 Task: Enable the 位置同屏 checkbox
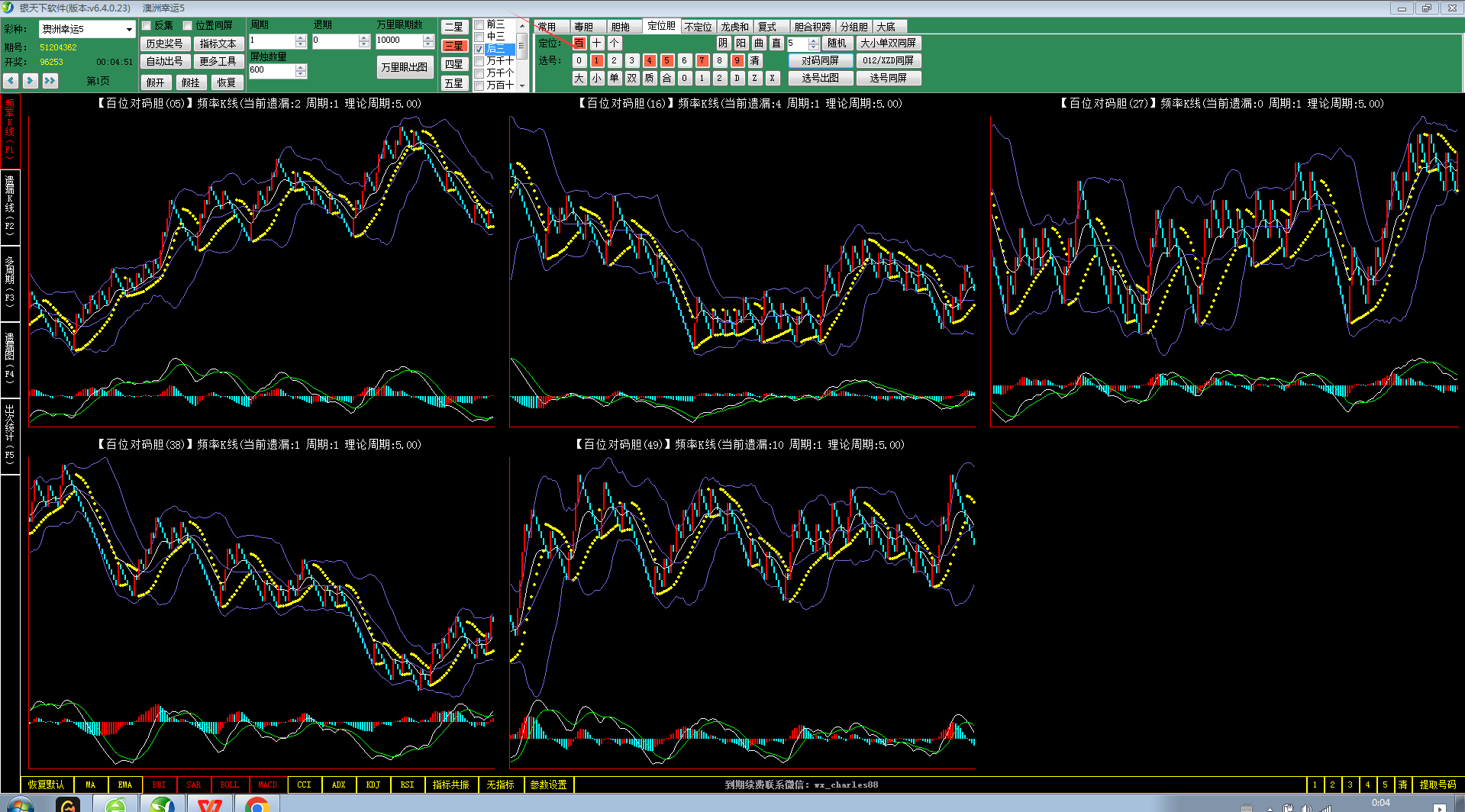188,26
